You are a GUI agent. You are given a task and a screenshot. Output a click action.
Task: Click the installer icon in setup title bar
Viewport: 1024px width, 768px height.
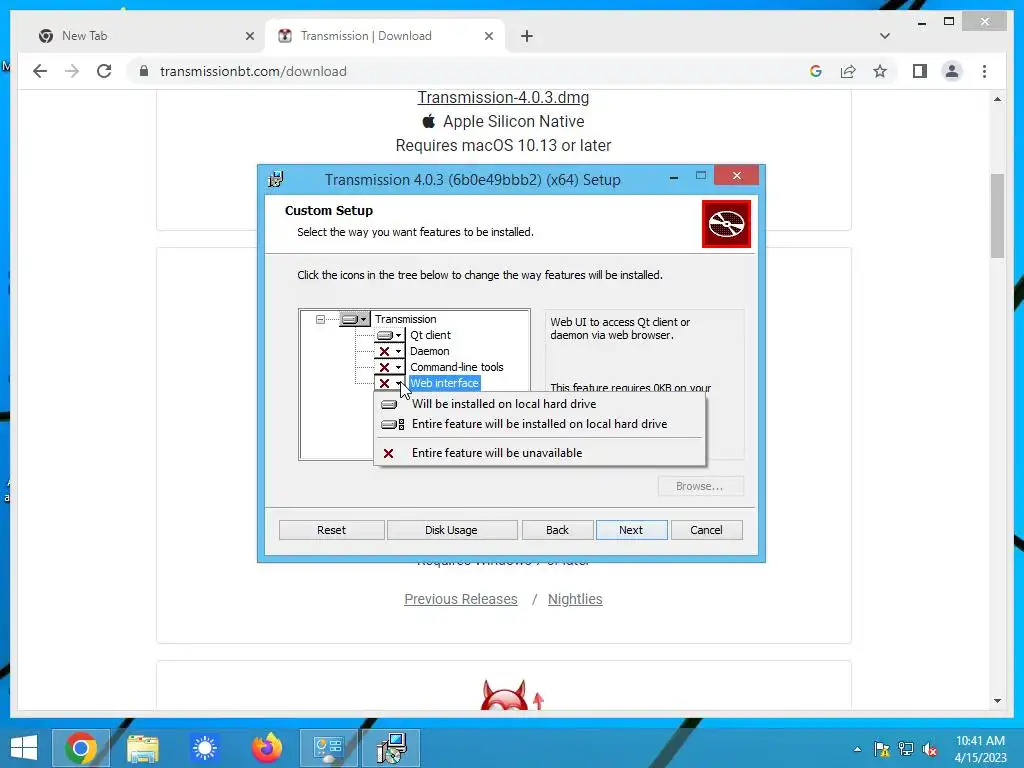tap(276, 180)
